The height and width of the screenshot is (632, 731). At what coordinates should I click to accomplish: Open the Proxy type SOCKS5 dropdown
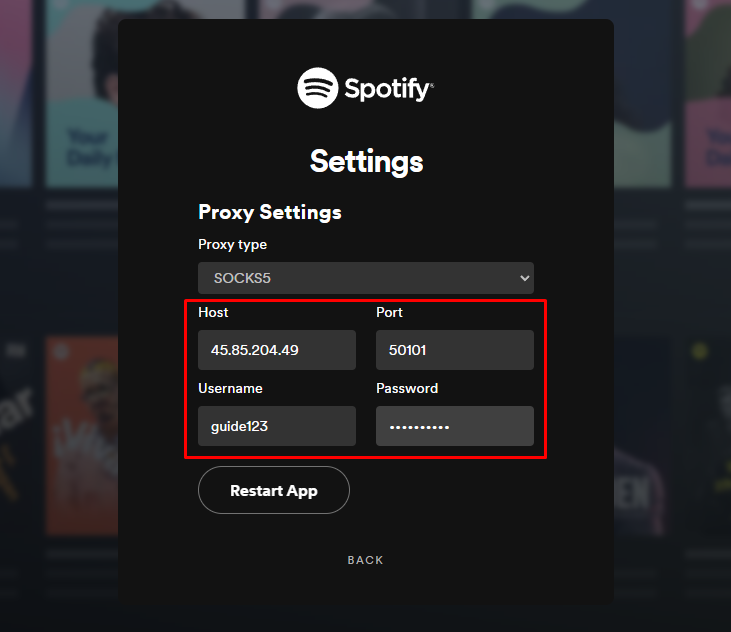pyautogui.click(x=365, y=278)
